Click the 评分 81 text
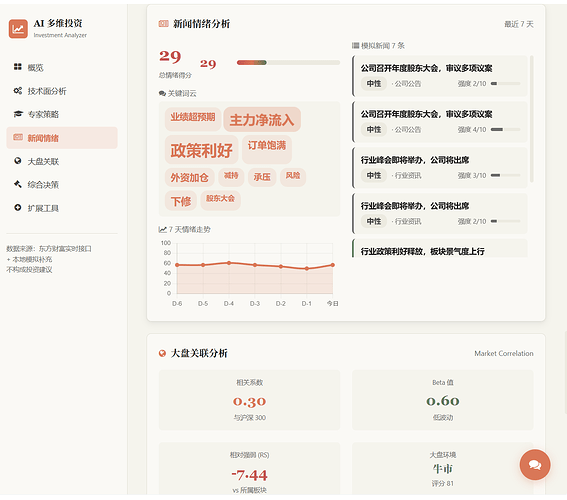The height and width of the screenshot is (500, 567). 443,484
